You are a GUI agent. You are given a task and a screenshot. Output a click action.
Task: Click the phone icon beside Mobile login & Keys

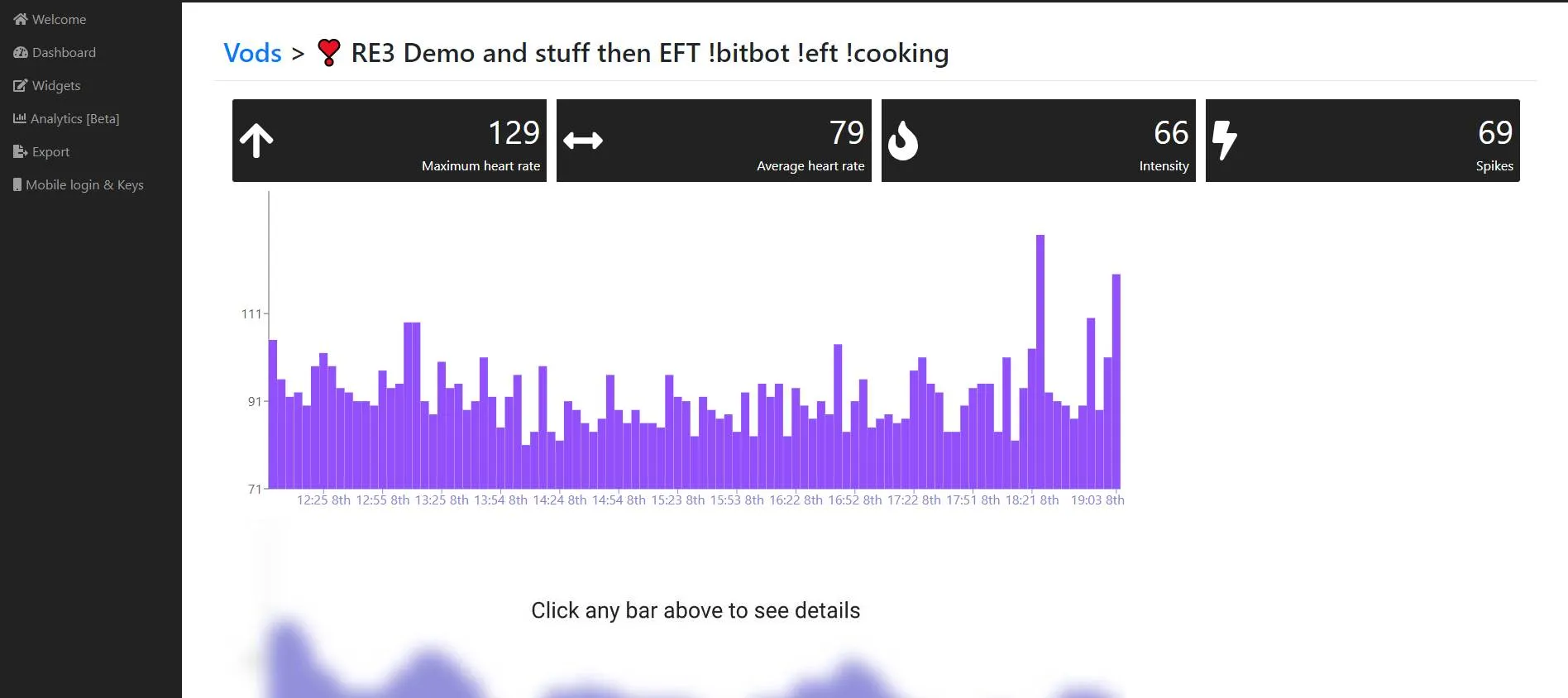(17, 184)
